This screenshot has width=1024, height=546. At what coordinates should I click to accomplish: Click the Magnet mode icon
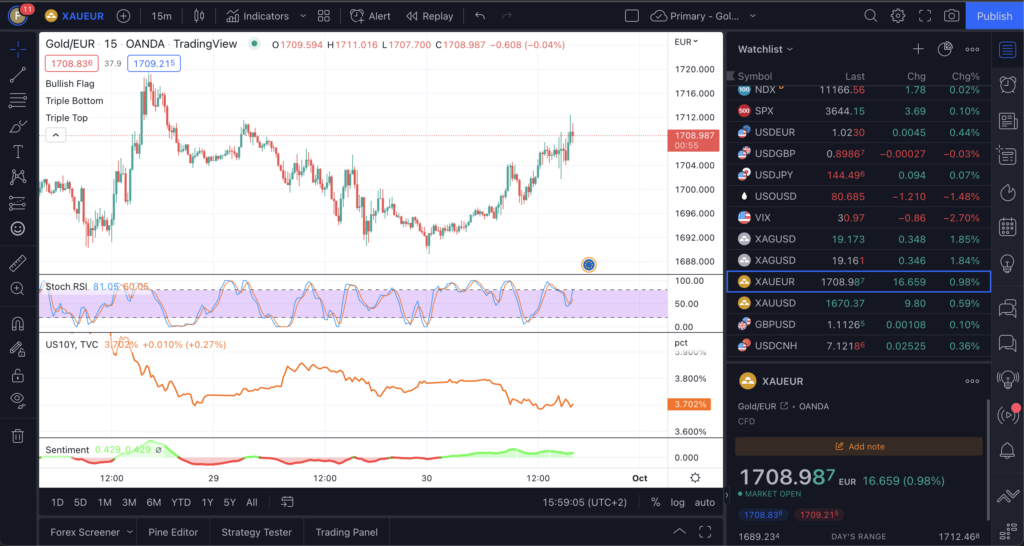pos(17,324)
